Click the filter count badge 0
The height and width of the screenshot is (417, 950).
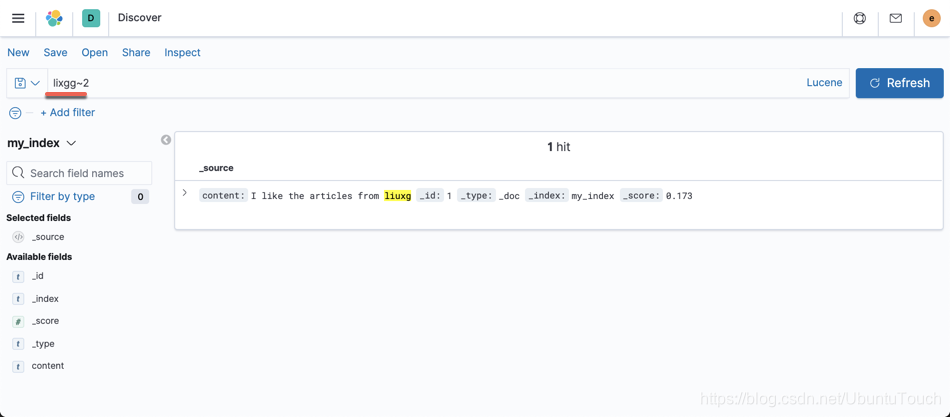tap(140, 197)
